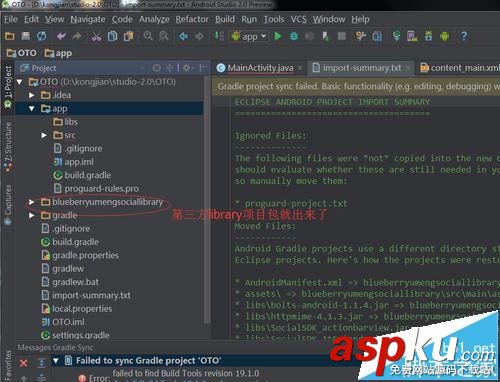Expand the .idea folder
500x382 pixels.
tap(32, 95)
